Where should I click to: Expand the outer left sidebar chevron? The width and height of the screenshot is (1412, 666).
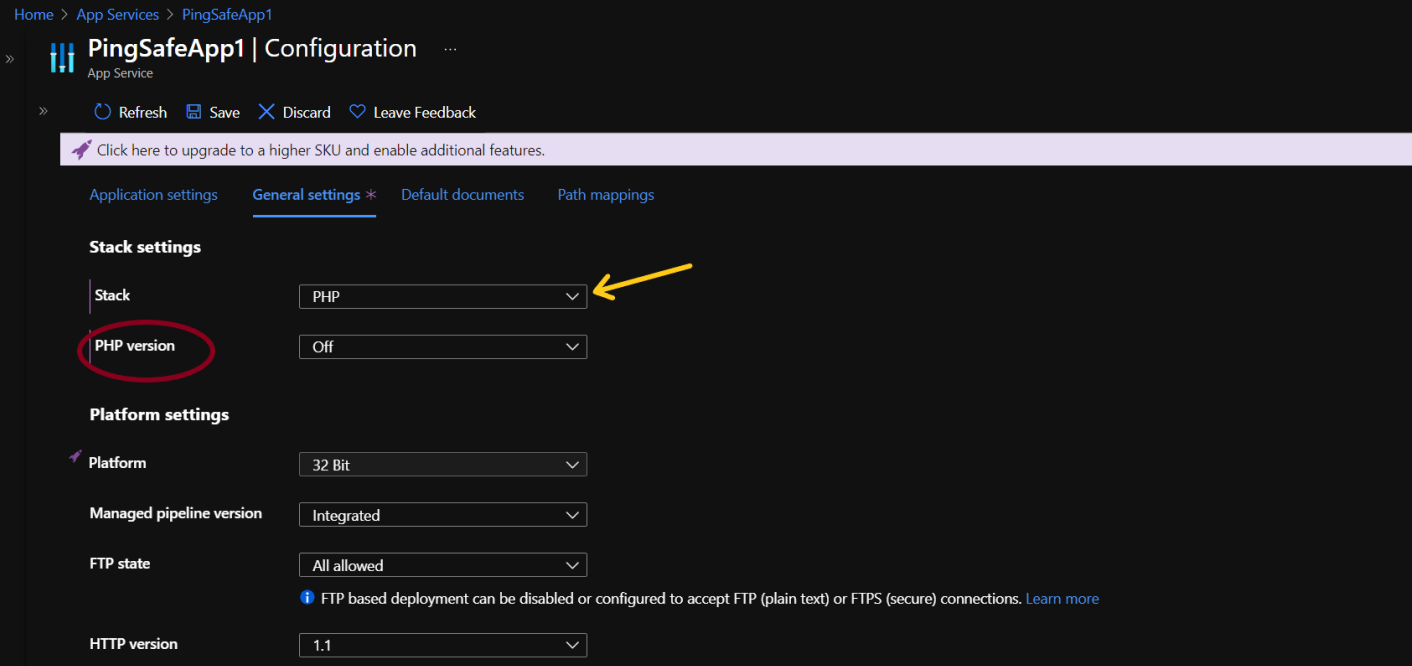point(10,59)
